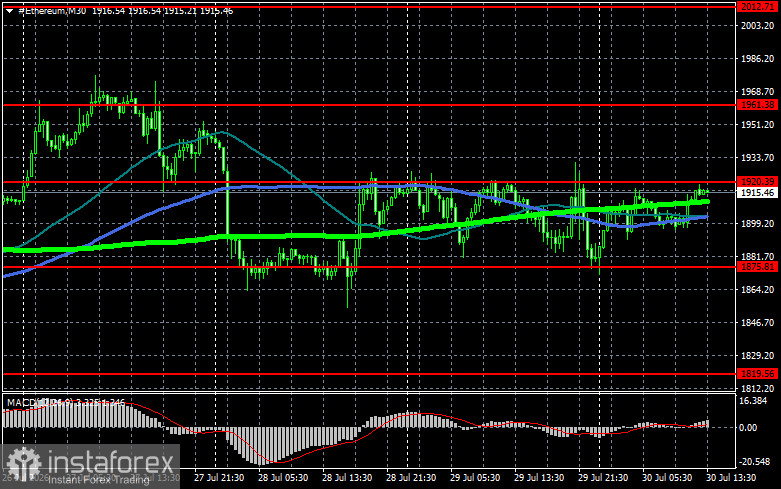Click the 2003.20 price axis label
This screenshot has height=489, width=781.
point(758,26)
